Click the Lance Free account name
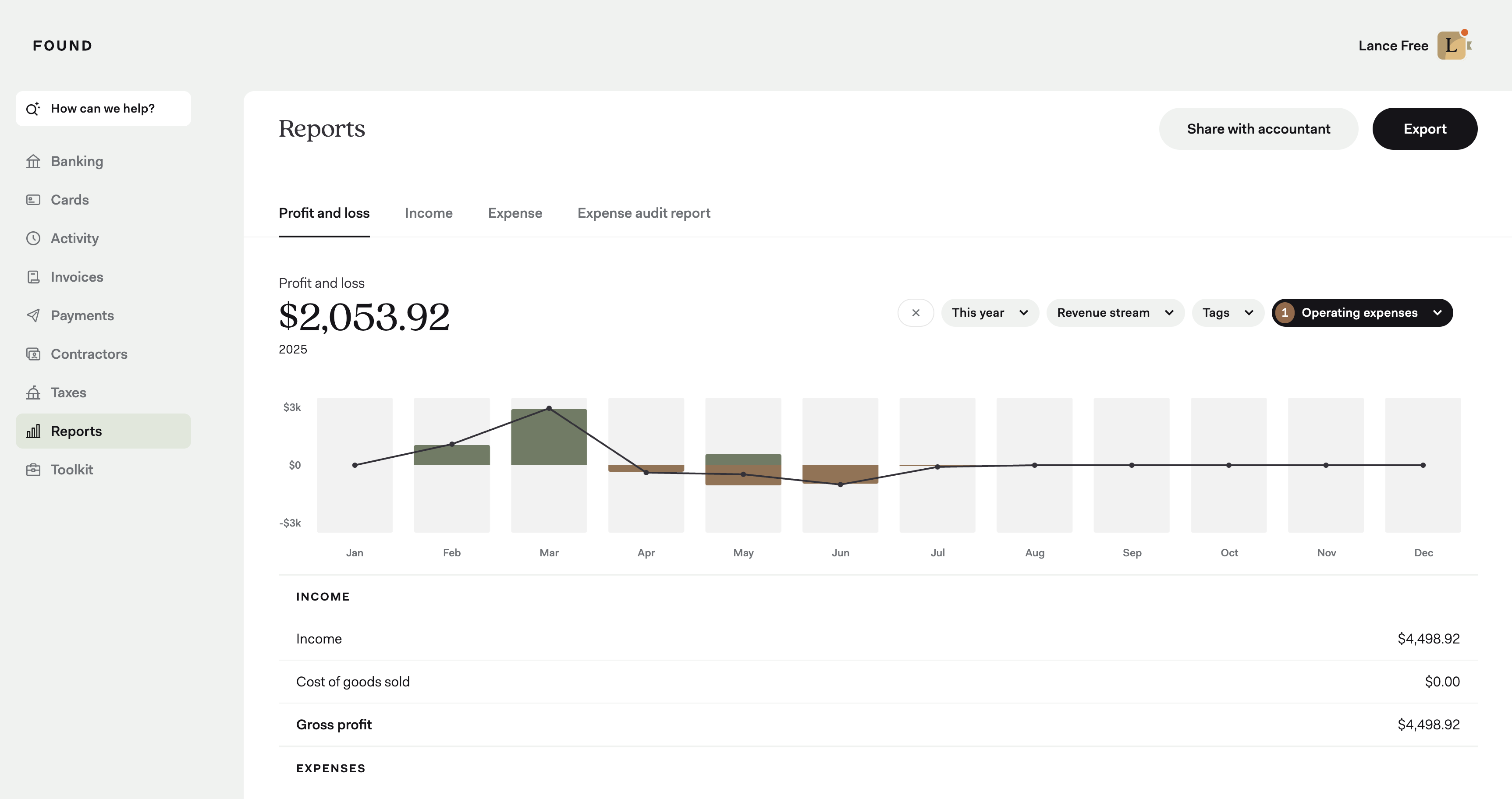 tap(1393, 46)
